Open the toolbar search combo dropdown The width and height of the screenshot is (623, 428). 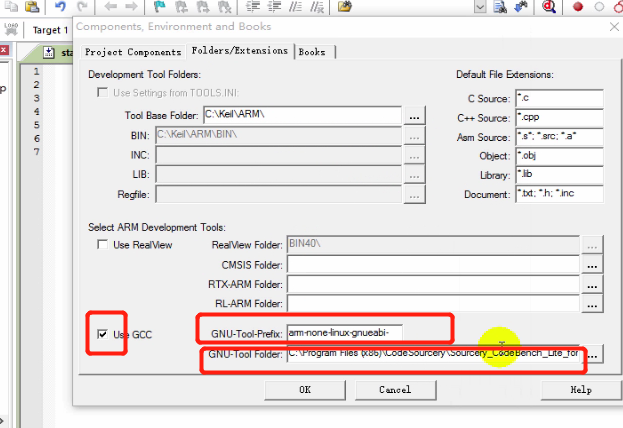click(481, 7)
